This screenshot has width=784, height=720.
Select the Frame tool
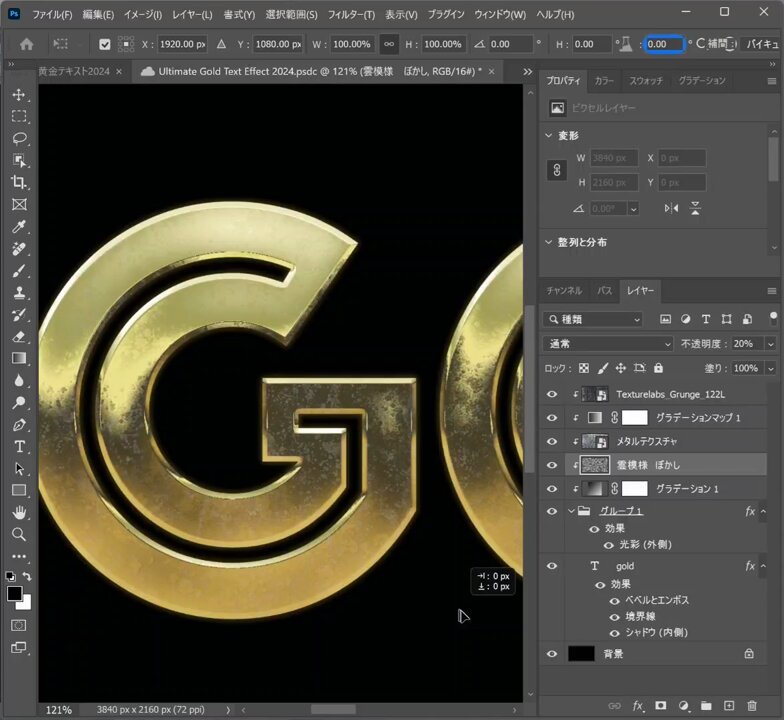pos(19,204)
